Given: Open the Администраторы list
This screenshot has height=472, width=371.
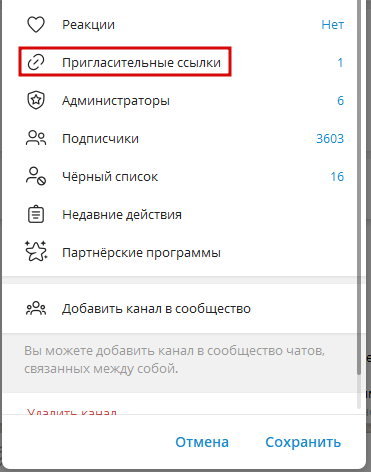Looking at the screenshot, I should (179, 100).
